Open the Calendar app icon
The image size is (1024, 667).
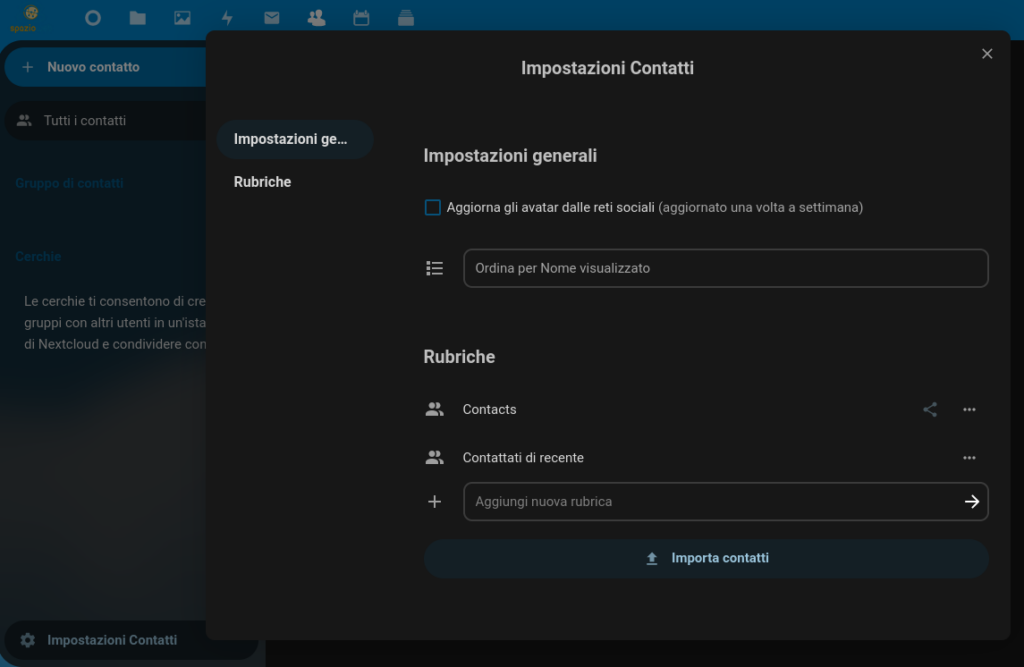[x=361, y=18]
